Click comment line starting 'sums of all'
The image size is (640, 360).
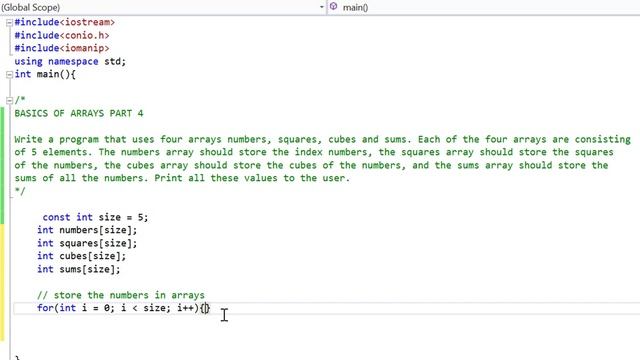coord(182,178)
